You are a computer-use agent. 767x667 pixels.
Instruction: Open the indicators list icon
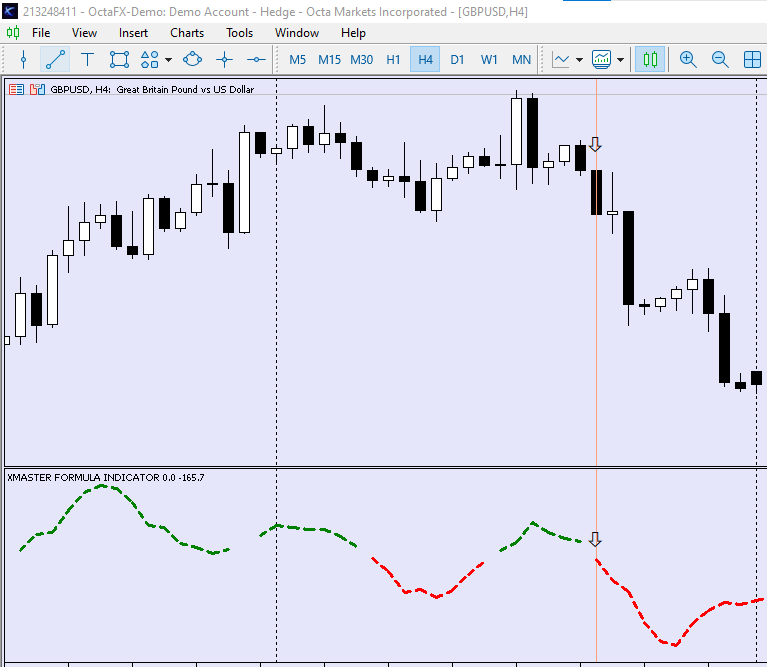click(x=601, y=60)
